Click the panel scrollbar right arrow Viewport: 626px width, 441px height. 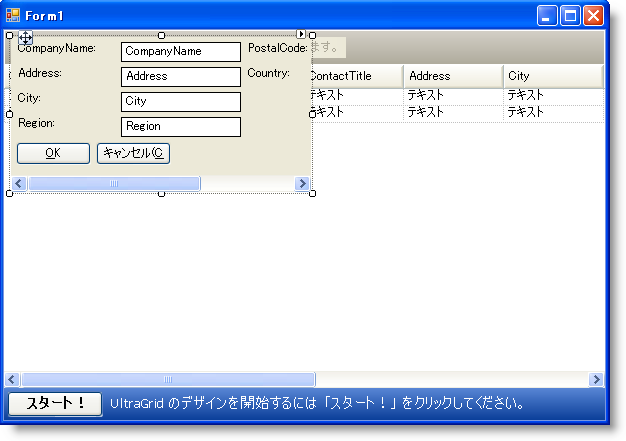302,184
